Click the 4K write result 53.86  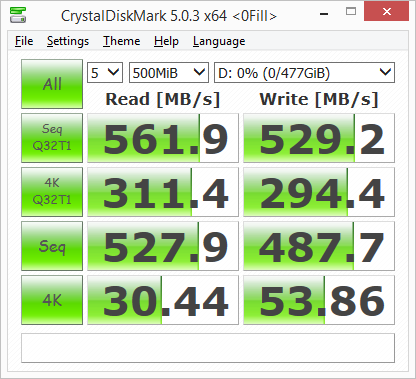[x=319, y=300]
